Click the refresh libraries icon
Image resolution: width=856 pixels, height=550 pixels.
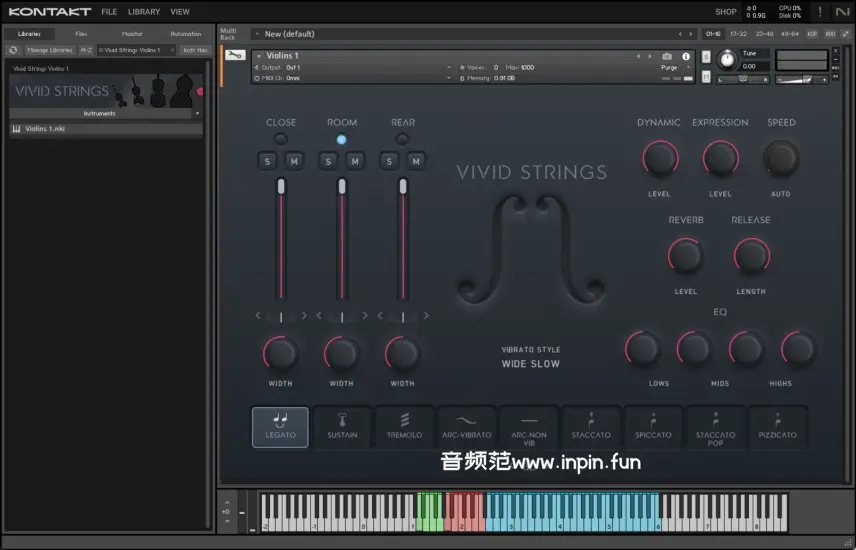point(13,49)
